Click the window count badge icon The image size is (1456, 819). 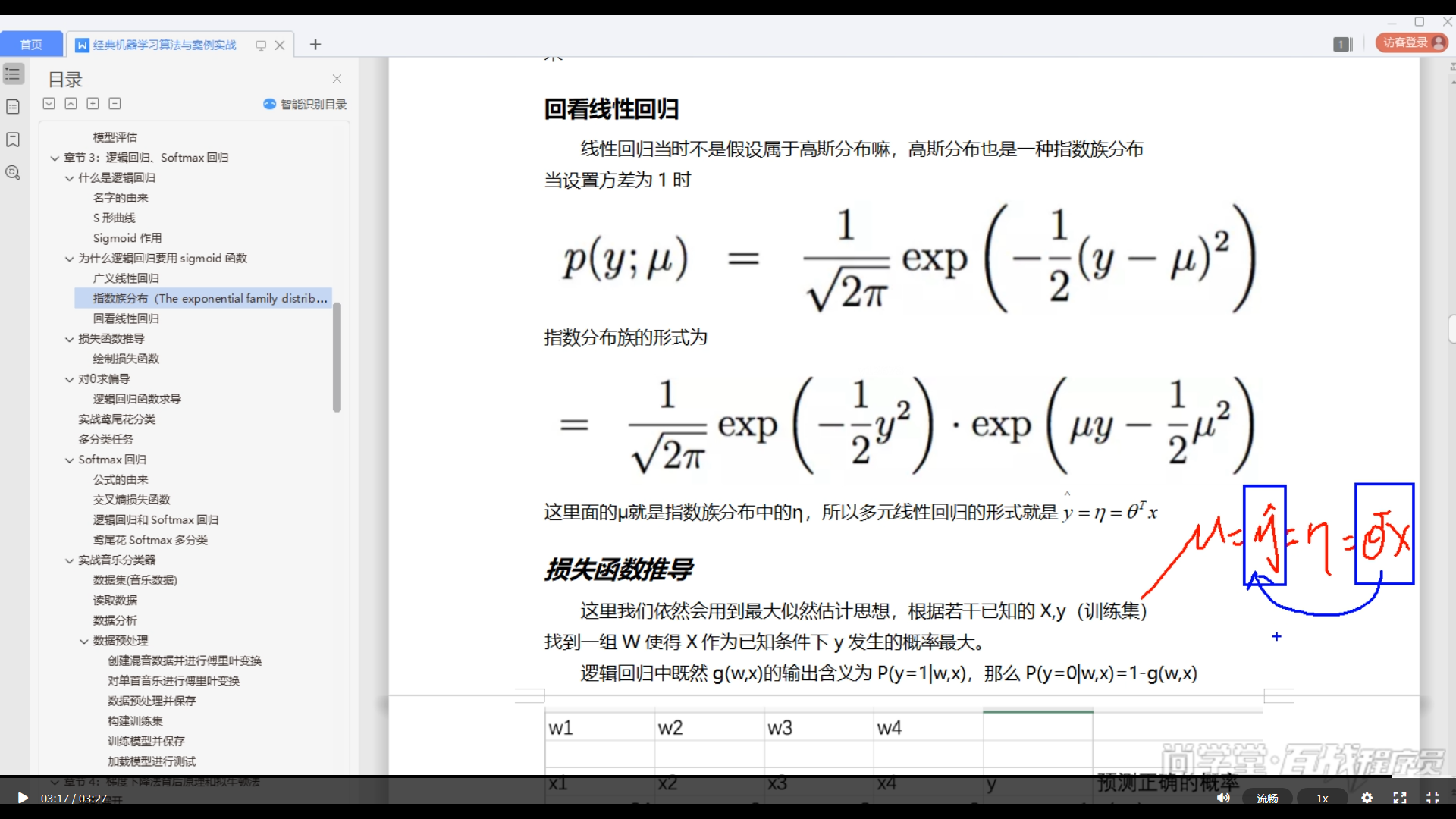pos(1342,44)
